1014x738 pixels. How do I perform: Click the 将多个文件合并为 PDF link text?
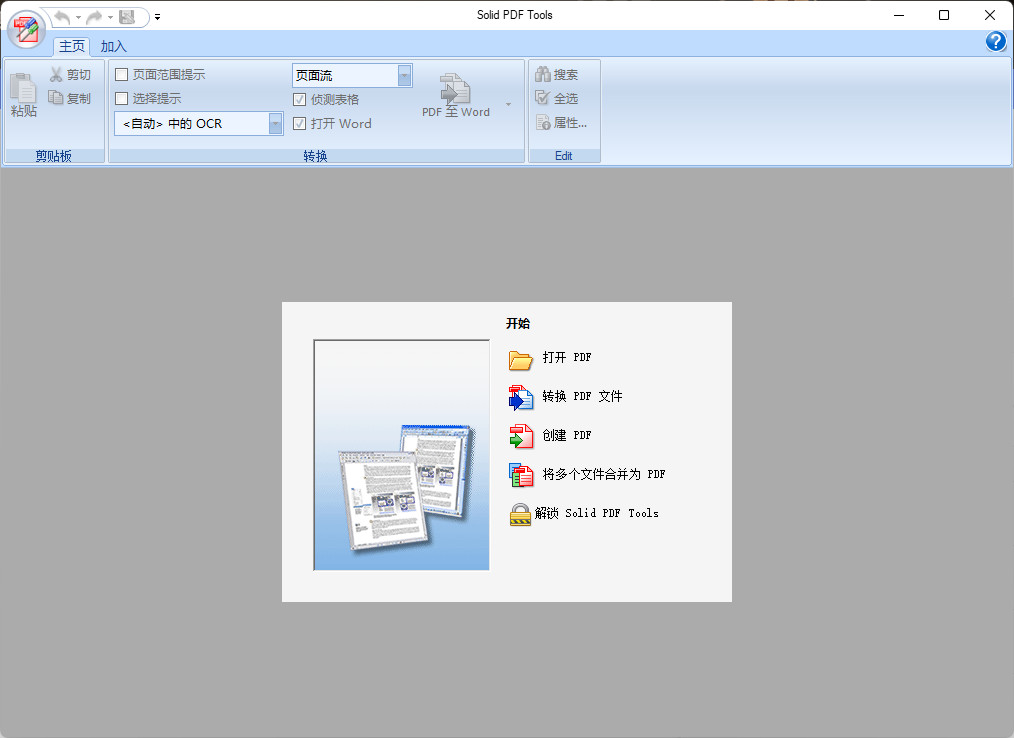pyautogui.click(x=603, y=474)
